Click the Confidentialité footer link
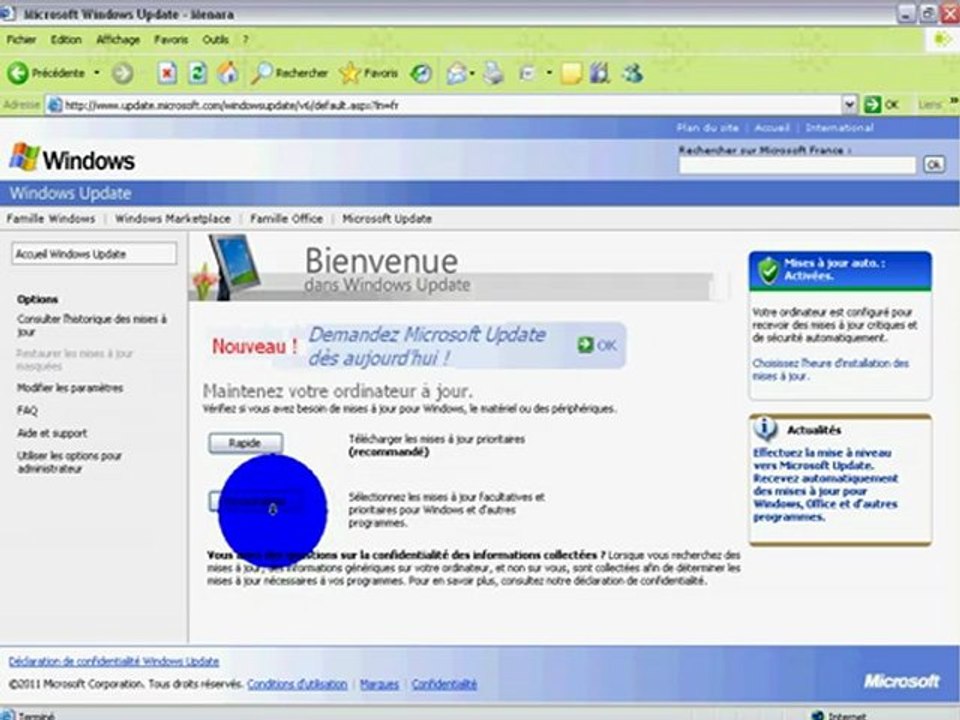 pyautogui.click(x=444, y=684)
